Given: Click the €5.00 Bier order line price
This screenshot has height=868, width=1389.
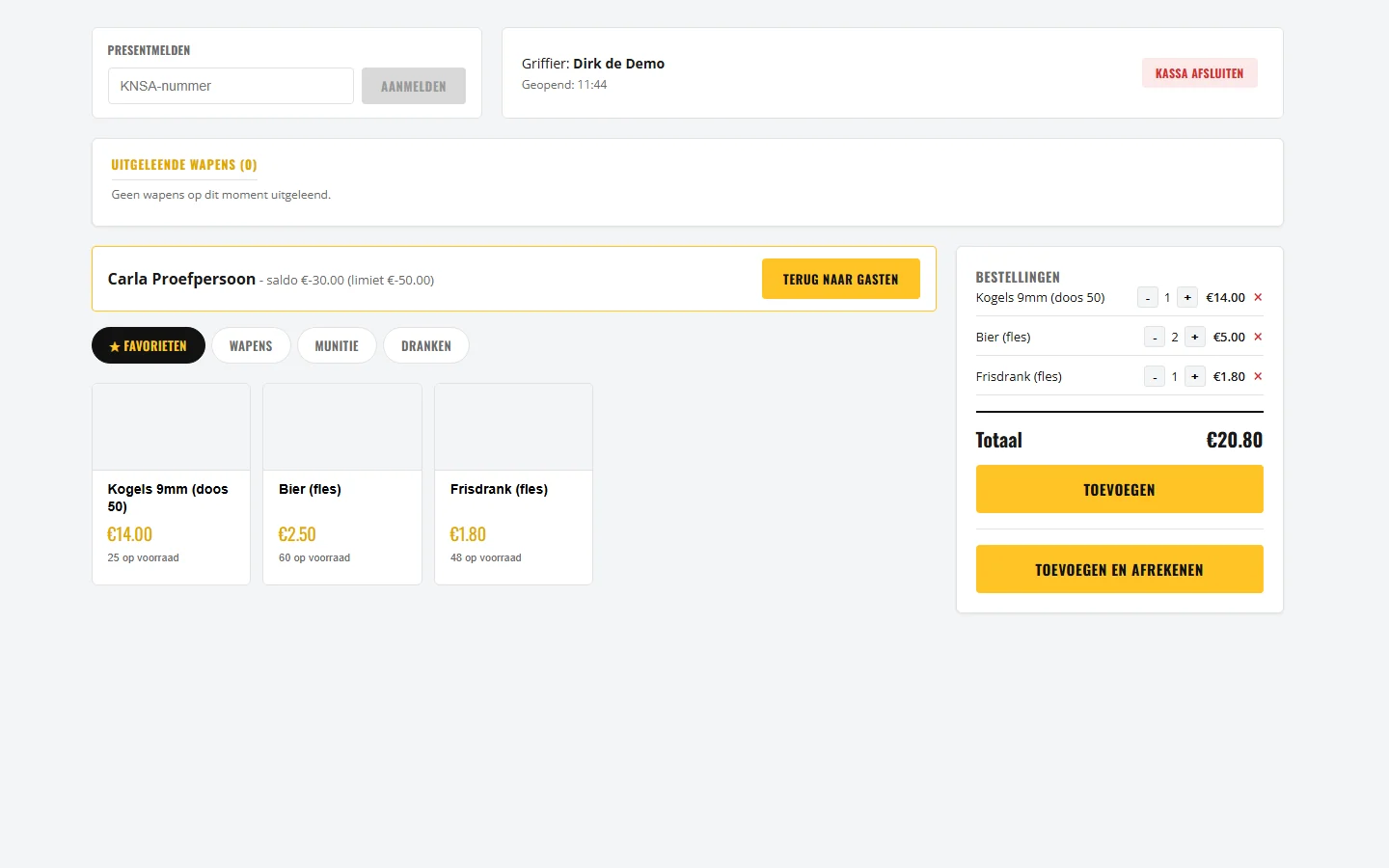Looking at the screenshot, I should 1229,337.
